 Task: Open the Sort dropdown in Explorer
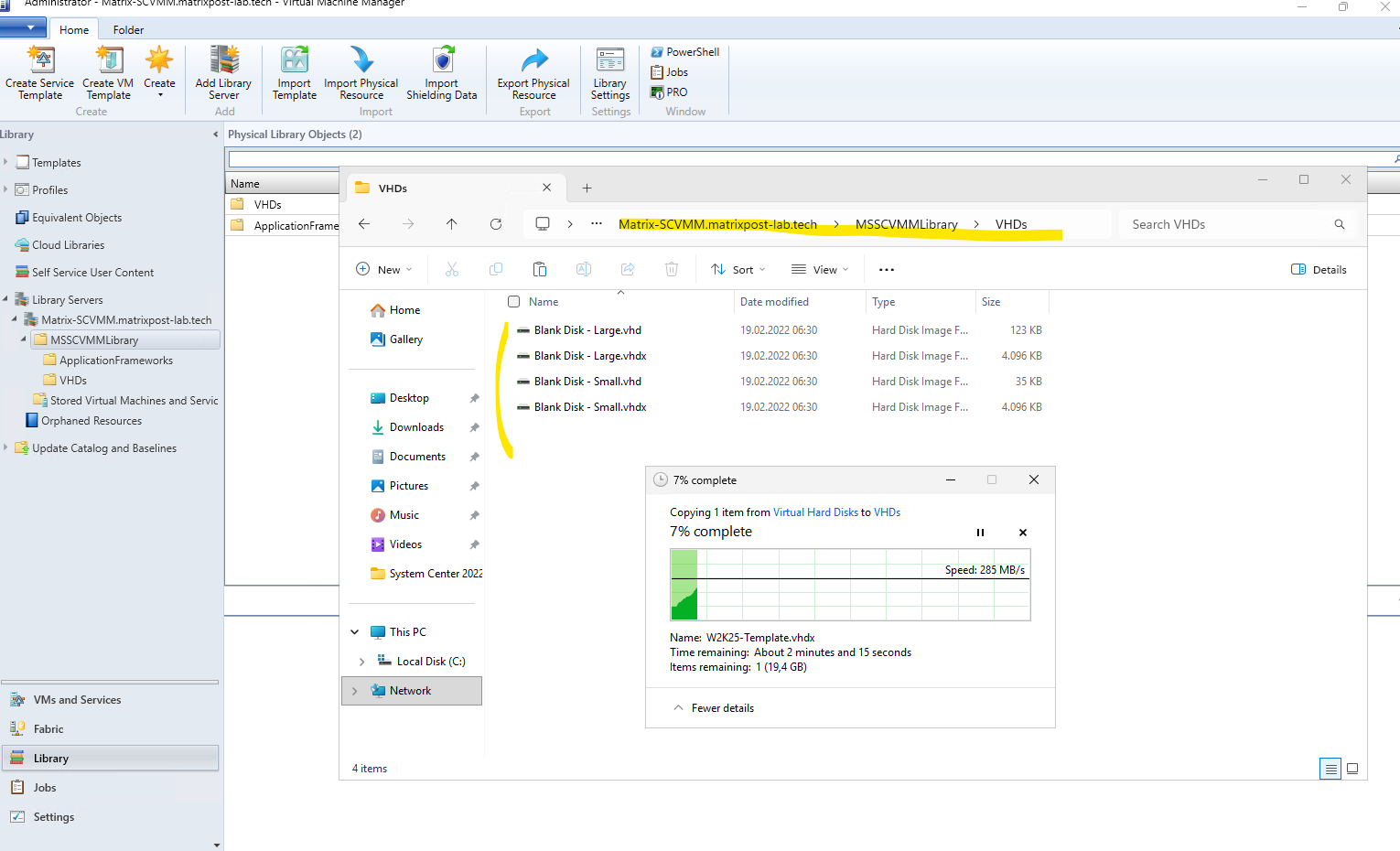point(738,270)
